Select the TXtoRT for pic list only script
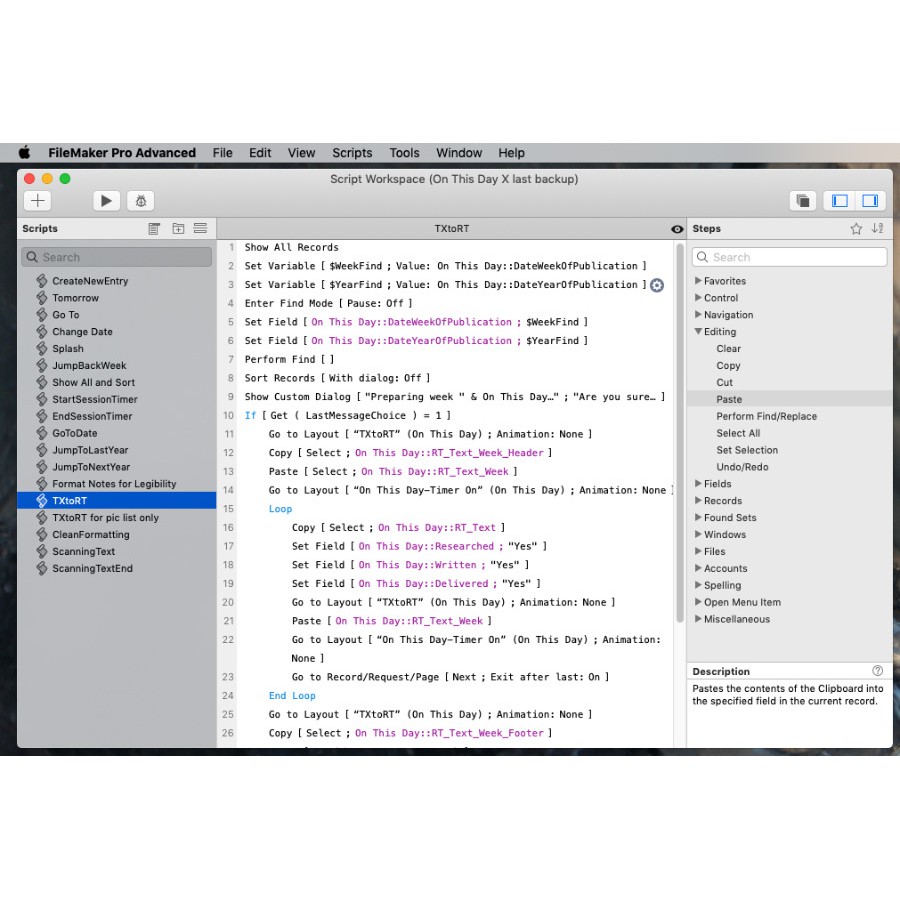Screen dimensions: 900x900 click(x=106, y=518)
